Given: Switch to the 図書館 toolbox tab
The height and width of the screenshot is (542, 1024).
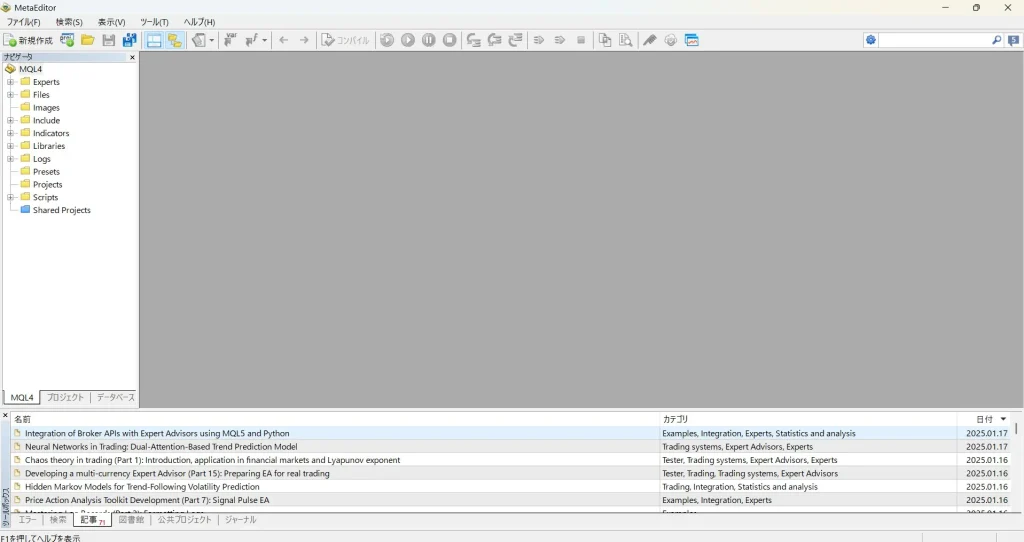Looking at the screenshot, I should 131,520.
